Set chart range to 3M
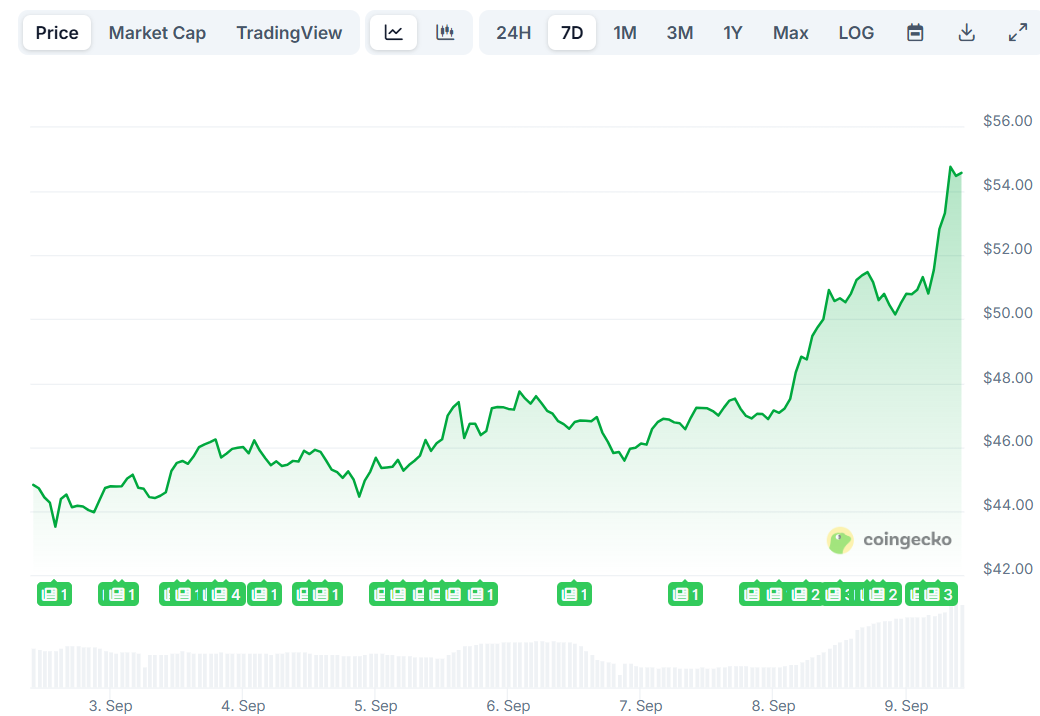1040x716 pixels. 680,32
